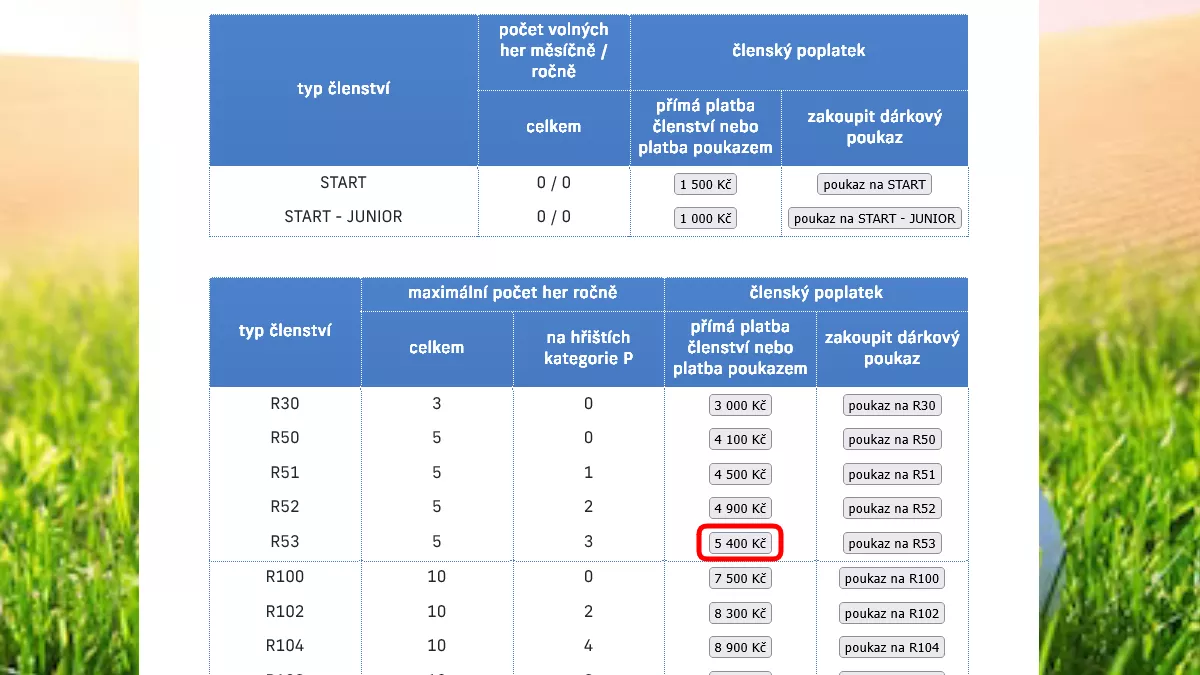The height and width of the screenshot is (675, 1200).
Task: Select the 8 900 Kč R104 price button
Action: click(740, 647)
